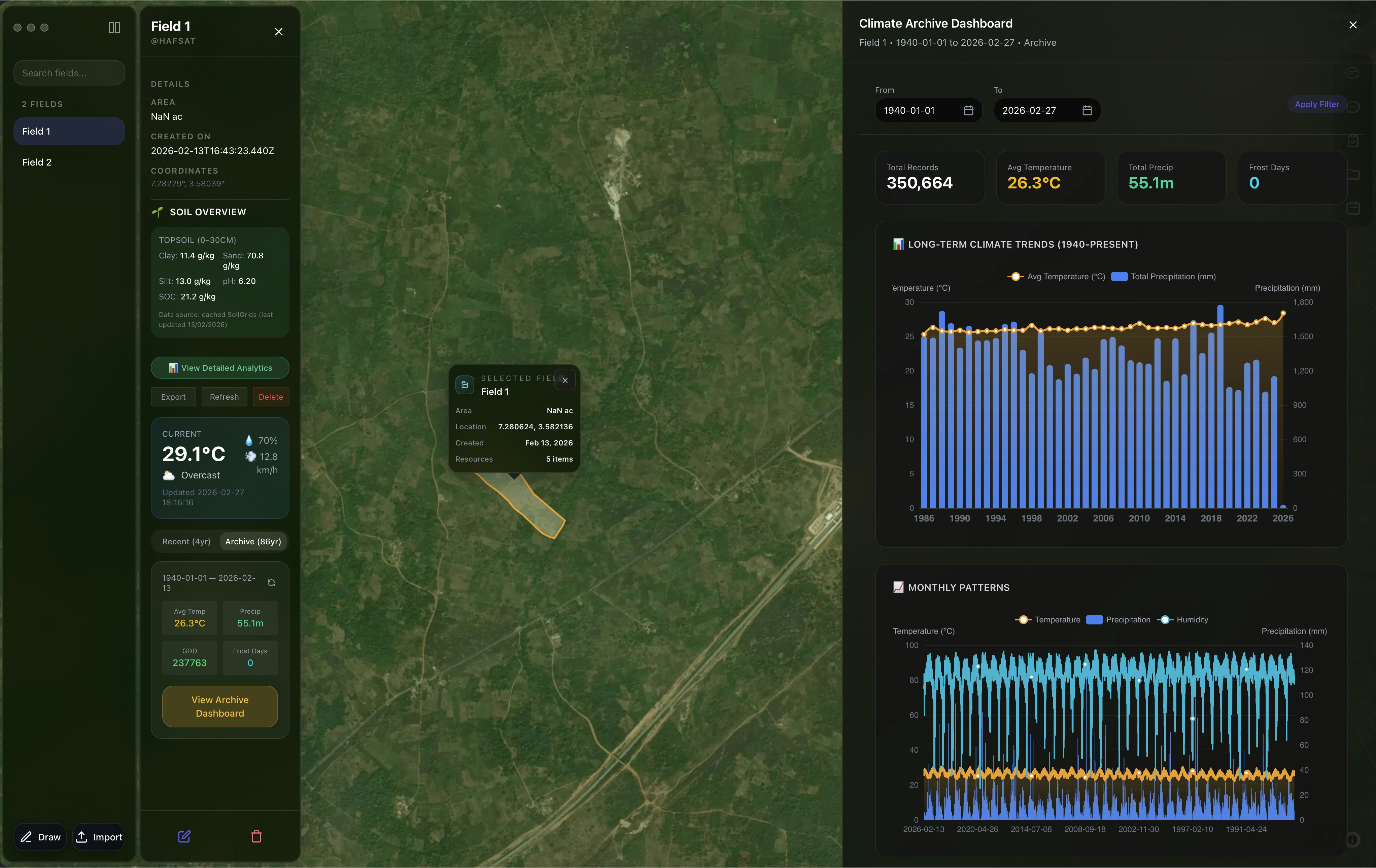
Task: Click into the Search fields box
Action: (x=69, y=73)
